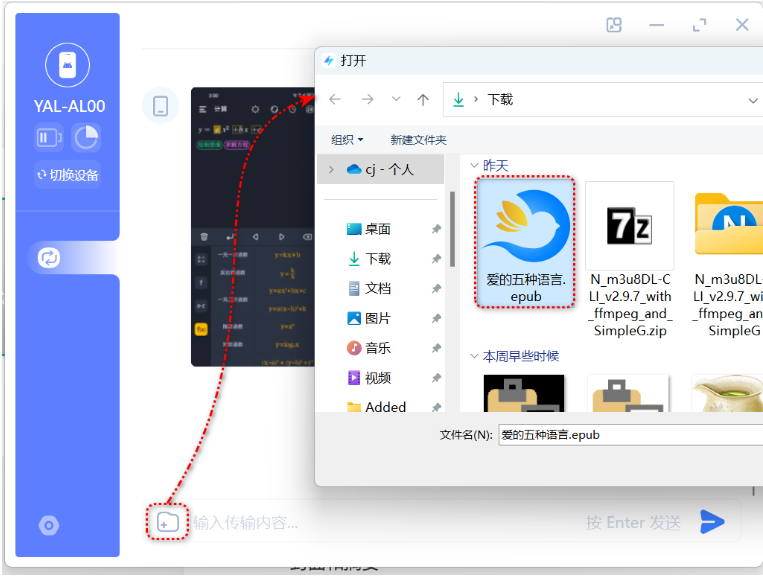Go up one folder level arrow
The height and width of the screenshot is (576, 763).
pos(423,99)
